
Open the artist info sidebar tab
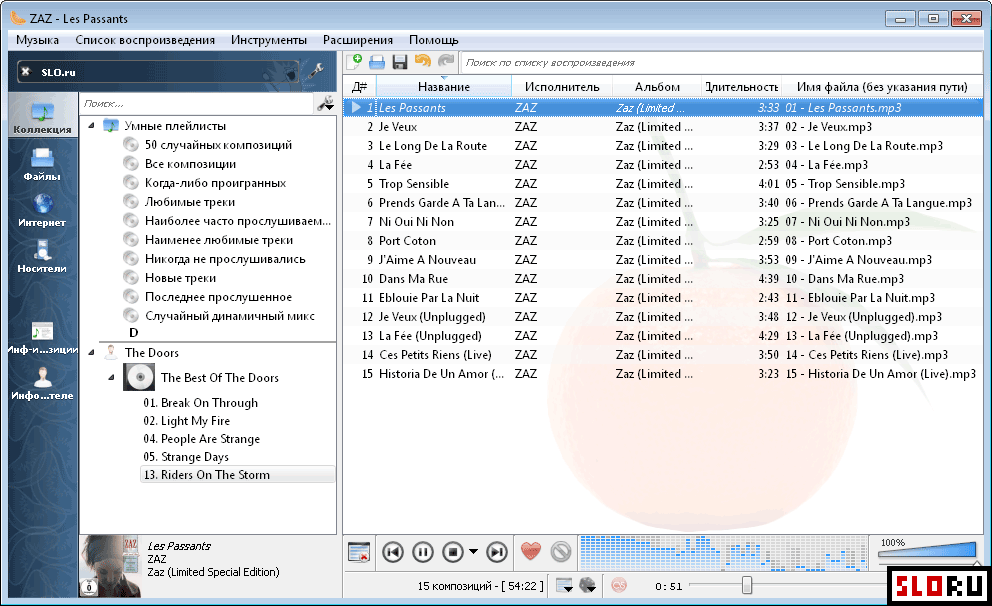[42, 384]
